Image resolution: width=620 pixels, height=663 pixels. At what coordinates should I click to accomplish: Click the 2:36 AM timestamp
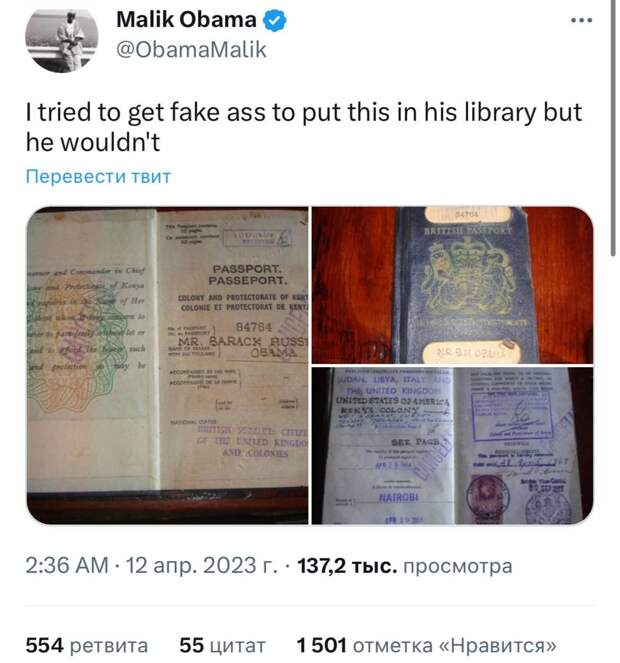click(67, 565)
